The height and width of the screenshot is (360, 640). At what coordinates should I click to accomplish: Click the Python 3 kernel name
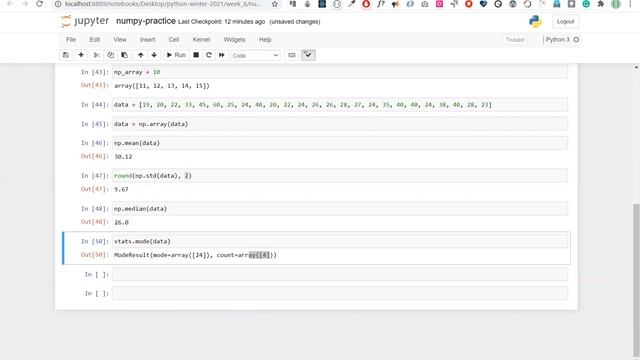(x=558, y=40)
